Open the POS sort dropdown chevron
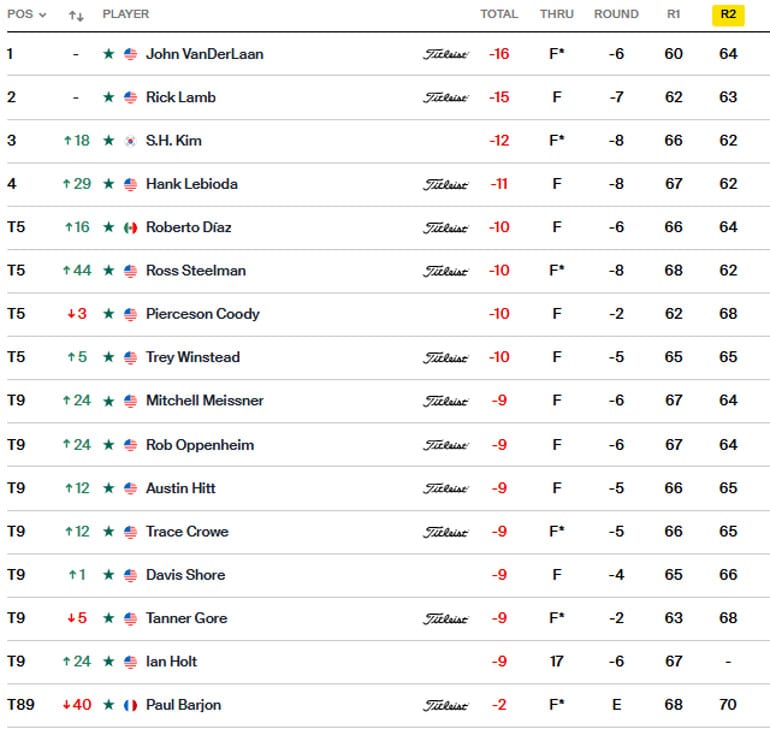 [43, 15]
